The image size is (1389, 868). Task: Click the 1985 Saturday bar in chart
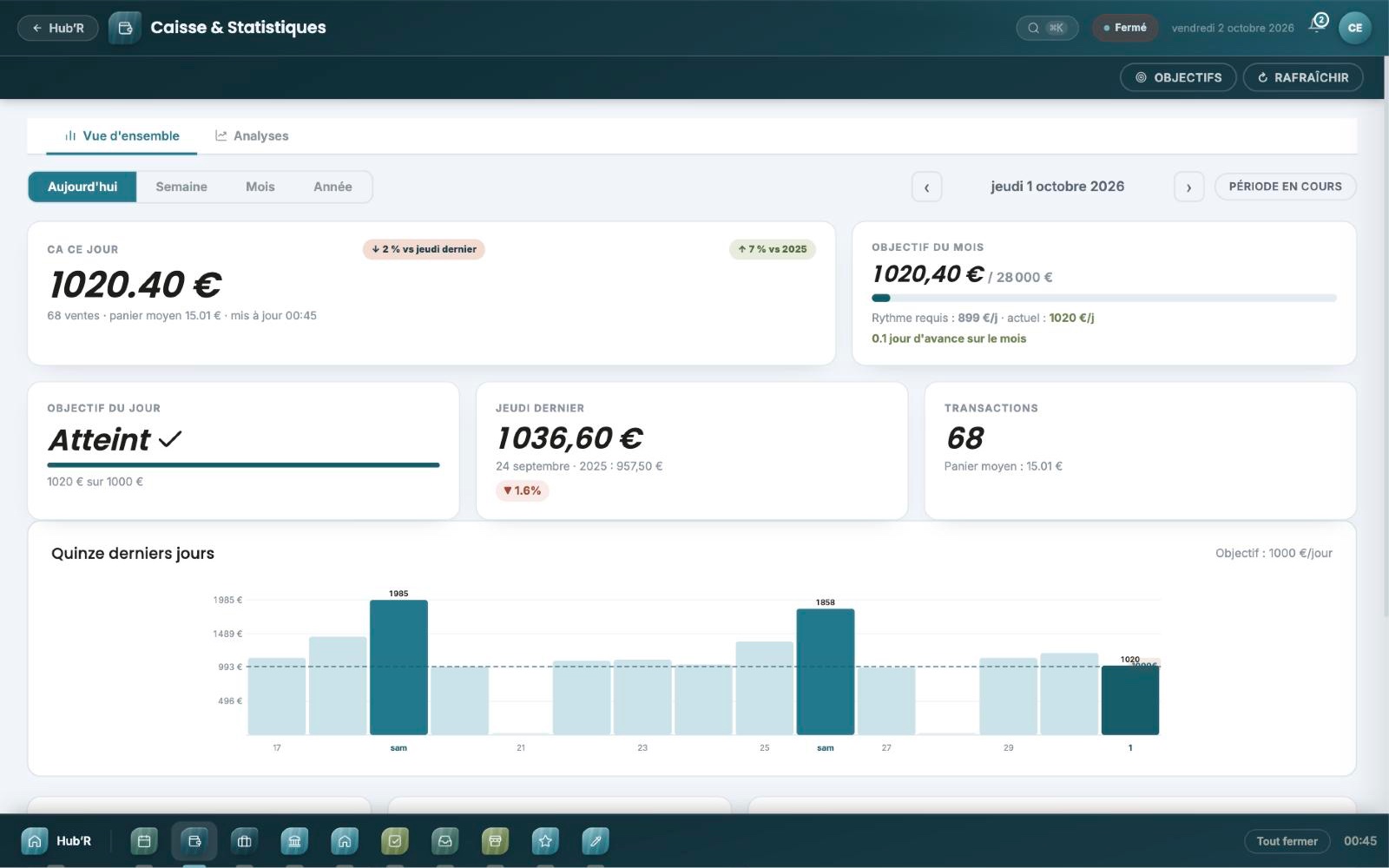(398, 667)
